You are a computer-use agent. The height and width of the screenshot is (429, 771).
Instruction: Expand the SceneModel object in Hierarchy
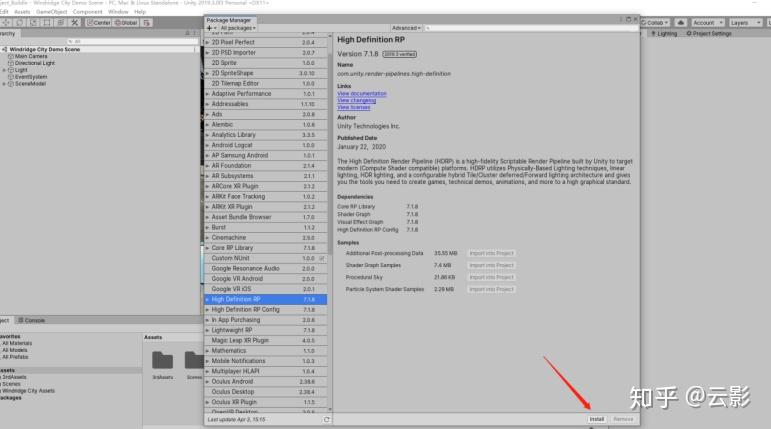pyautogui.click(x=4, y=84)
